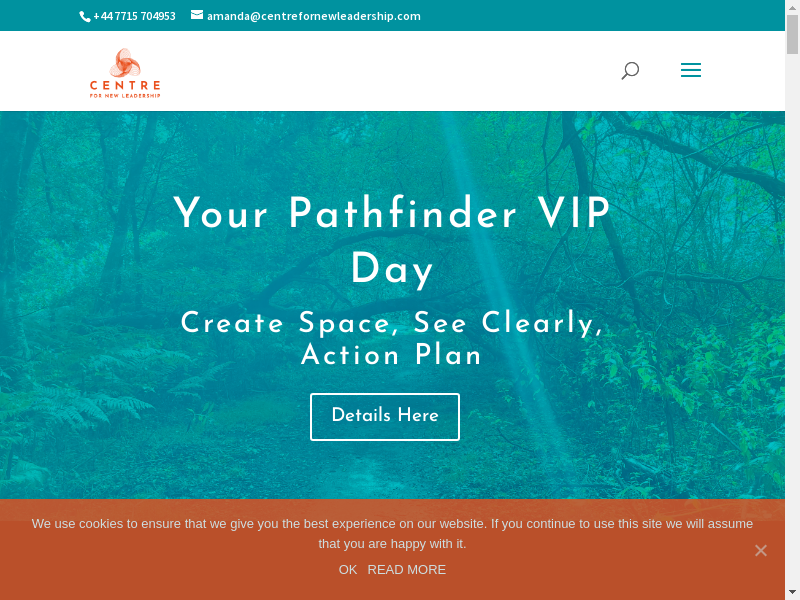
Task: Click the vertical scrollbar thumb
Action: pos(792,35)
